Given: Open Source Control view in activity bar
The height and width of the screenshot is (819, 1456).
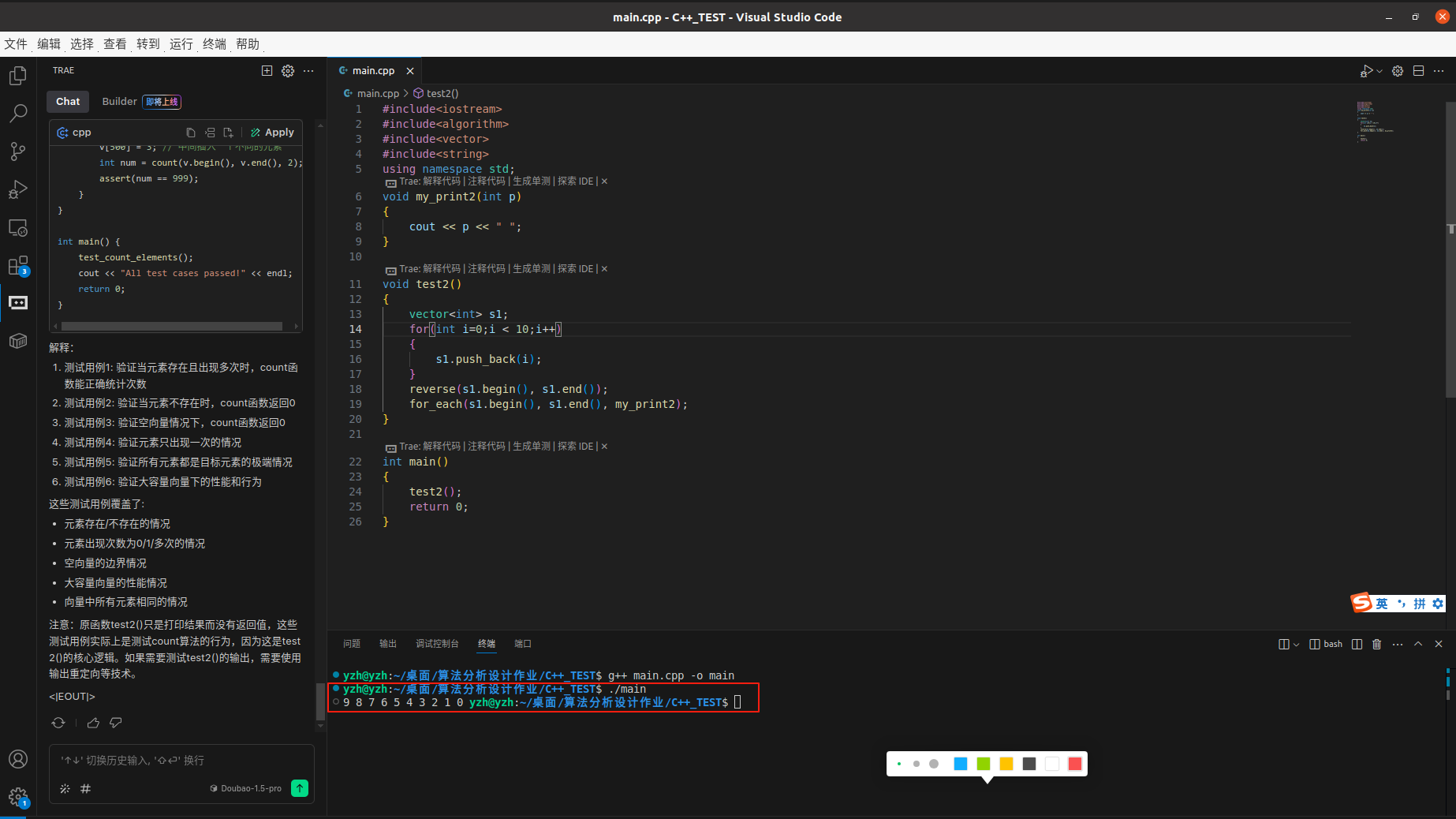Looking at the screenshot, I should point(18,151).
